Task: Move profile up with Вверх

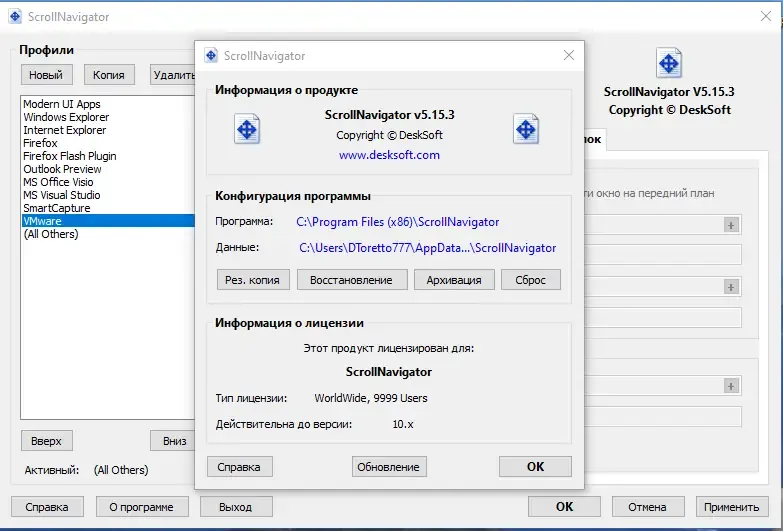Action: (46, 441)
